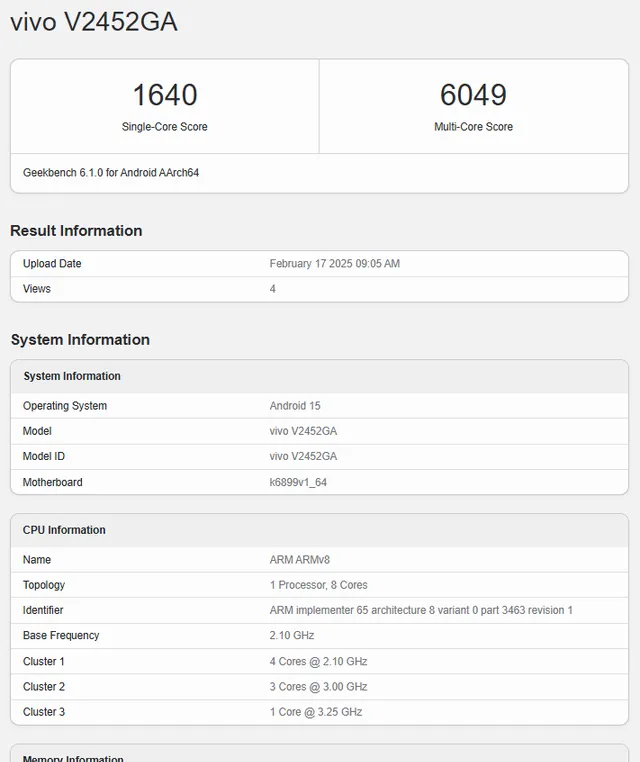Select the Views count value 4
The width and height of the screenshot is (640, 762).
273,289
